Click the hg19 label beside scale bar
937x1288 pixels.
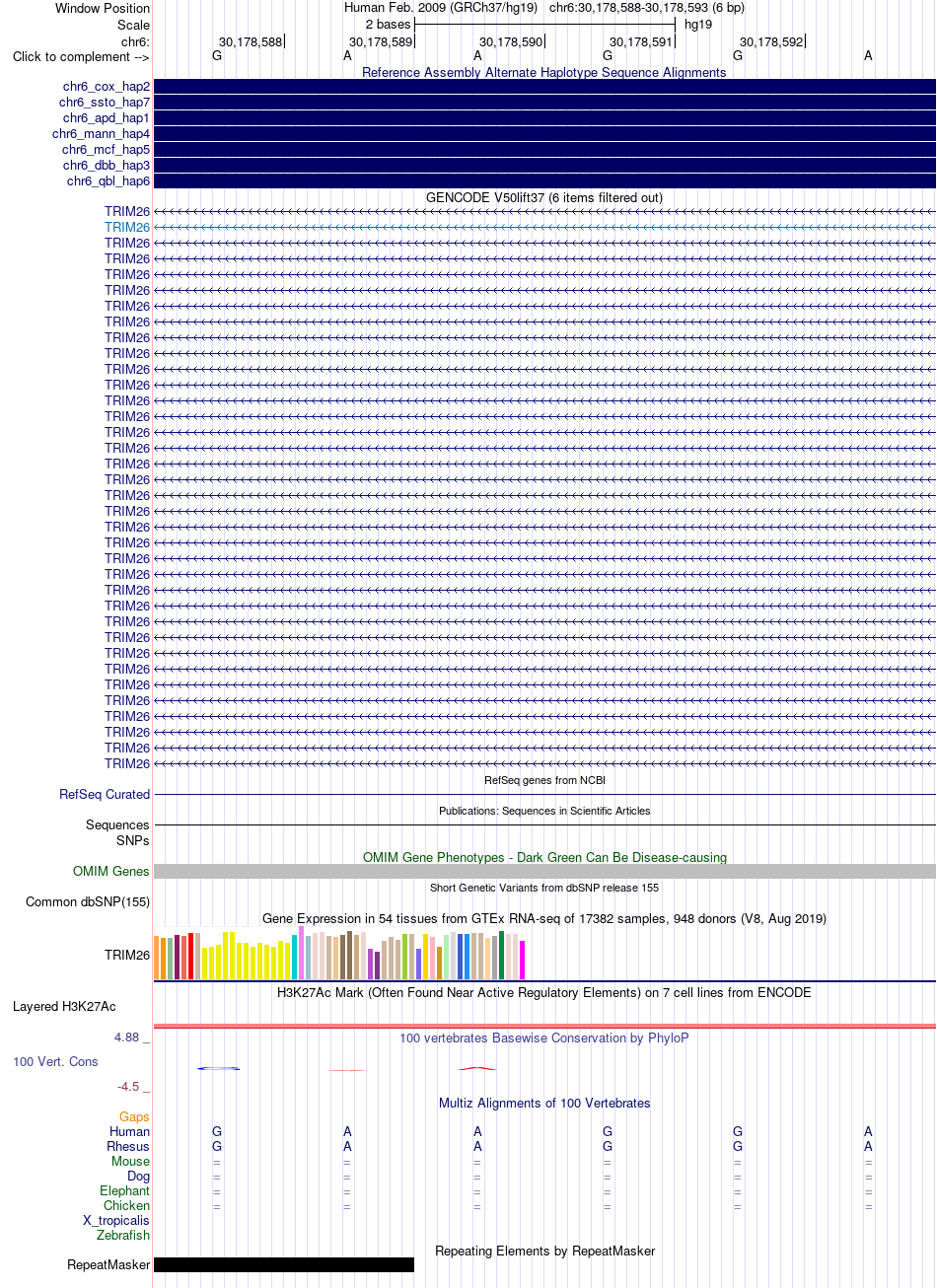[x=698, y=24]
